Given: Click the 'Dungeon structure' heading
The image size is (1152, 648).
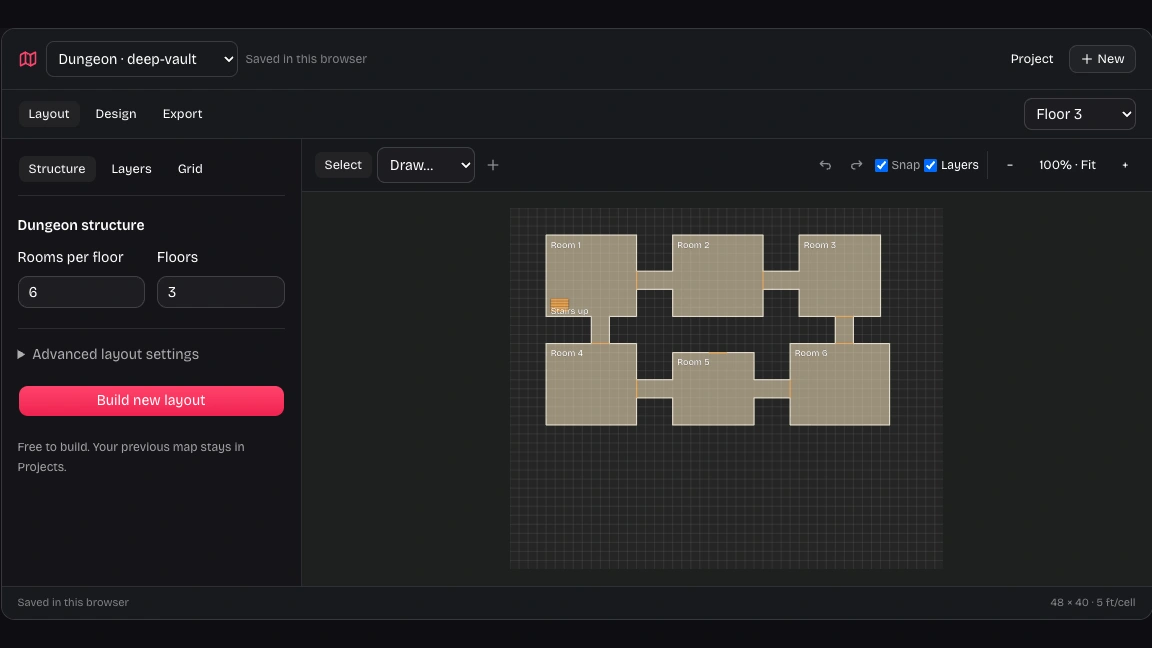Looking at the screenshot, I should tap(81, 226).
